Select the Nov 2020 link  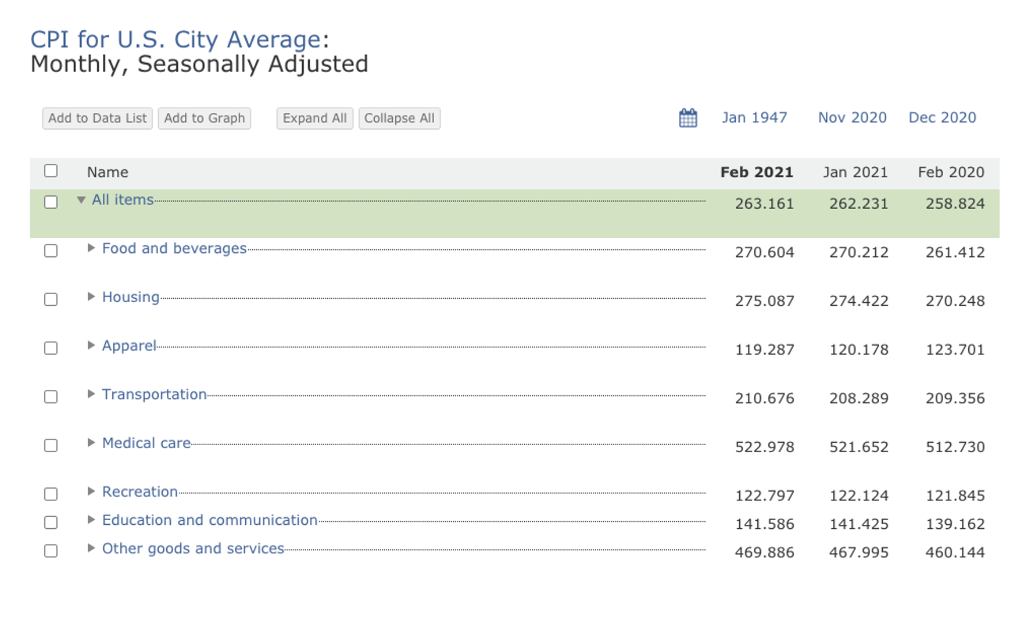point(851,117)
